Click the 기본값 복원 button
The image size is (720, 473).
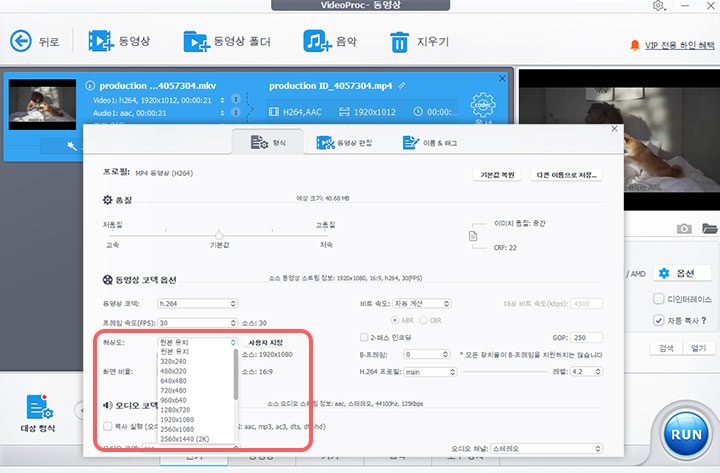click(497, 175)
